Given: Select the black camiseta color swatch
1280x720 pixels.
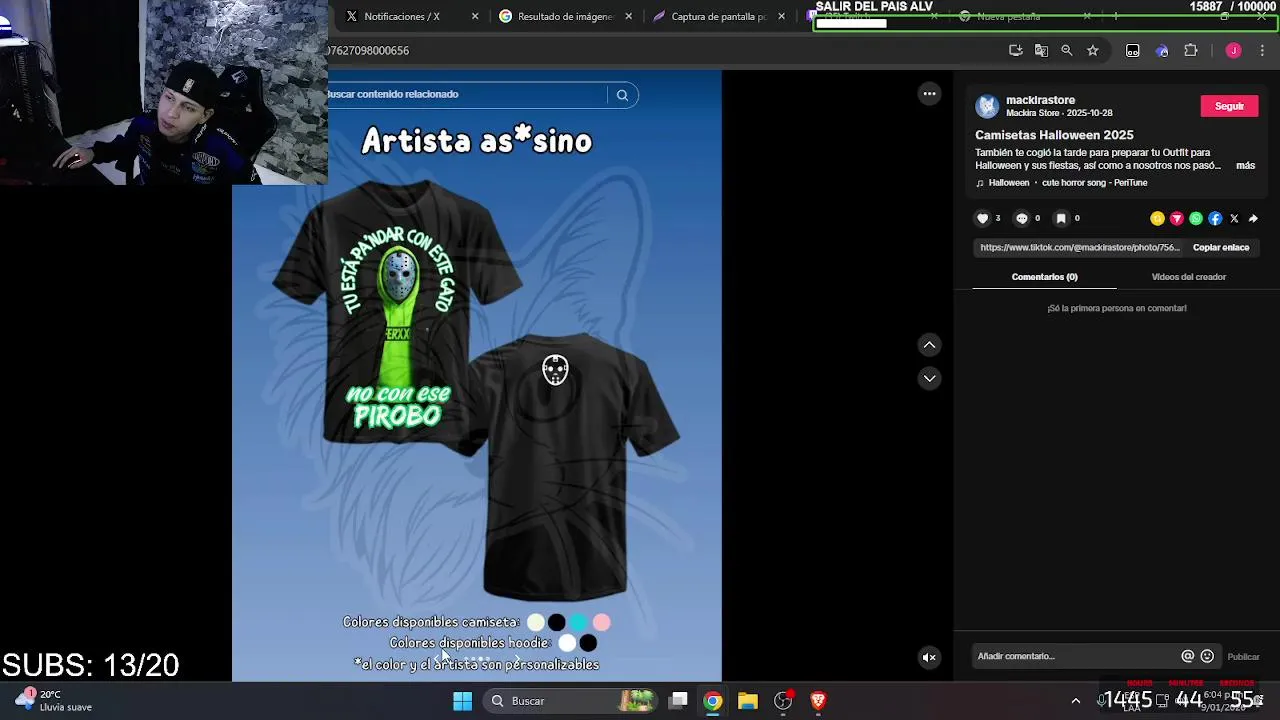Looking at the screenshot, I should (557, 623).
